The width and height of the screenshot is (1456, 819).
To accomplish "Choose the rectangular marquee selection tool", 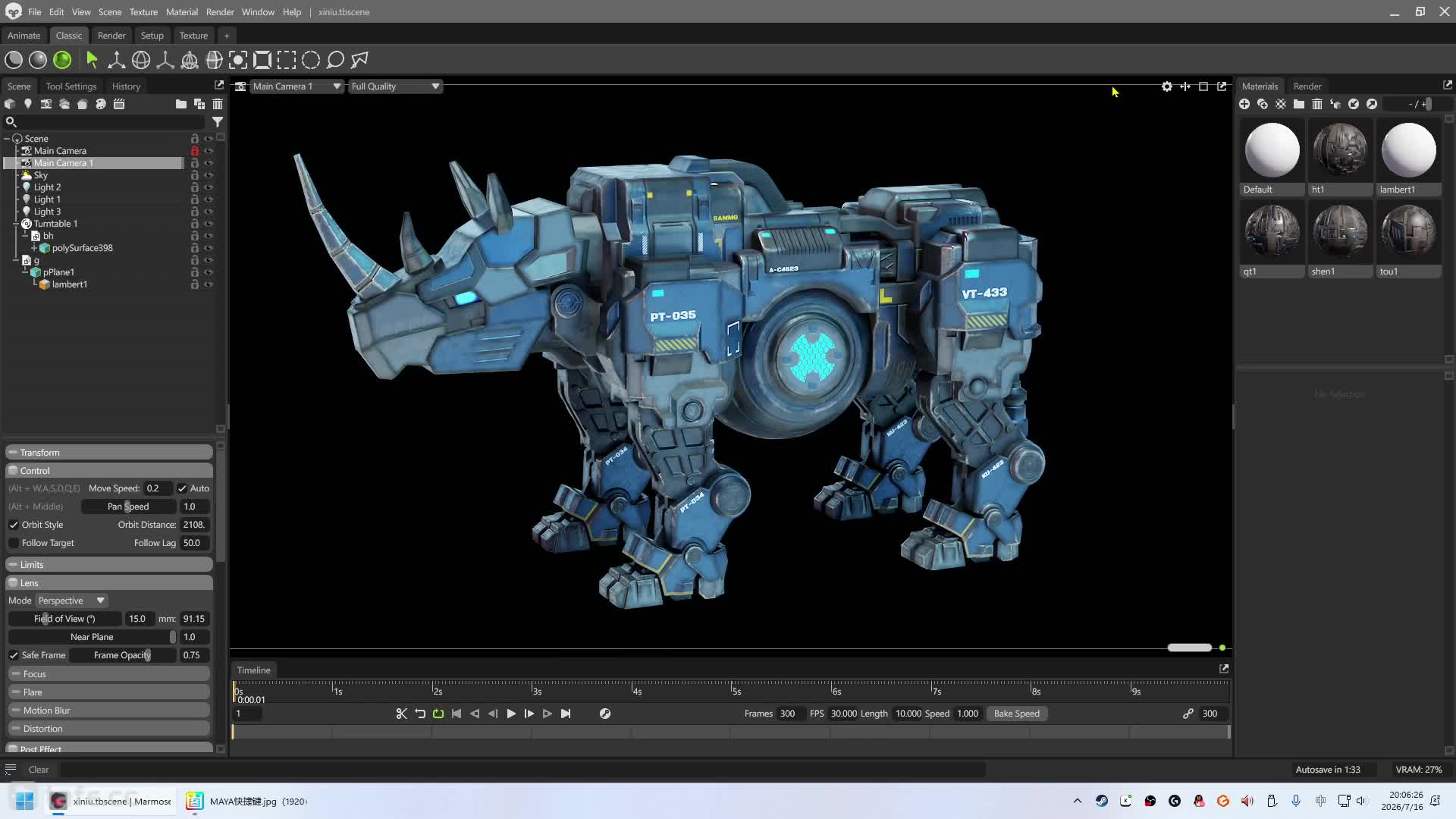I will (287, 60).
